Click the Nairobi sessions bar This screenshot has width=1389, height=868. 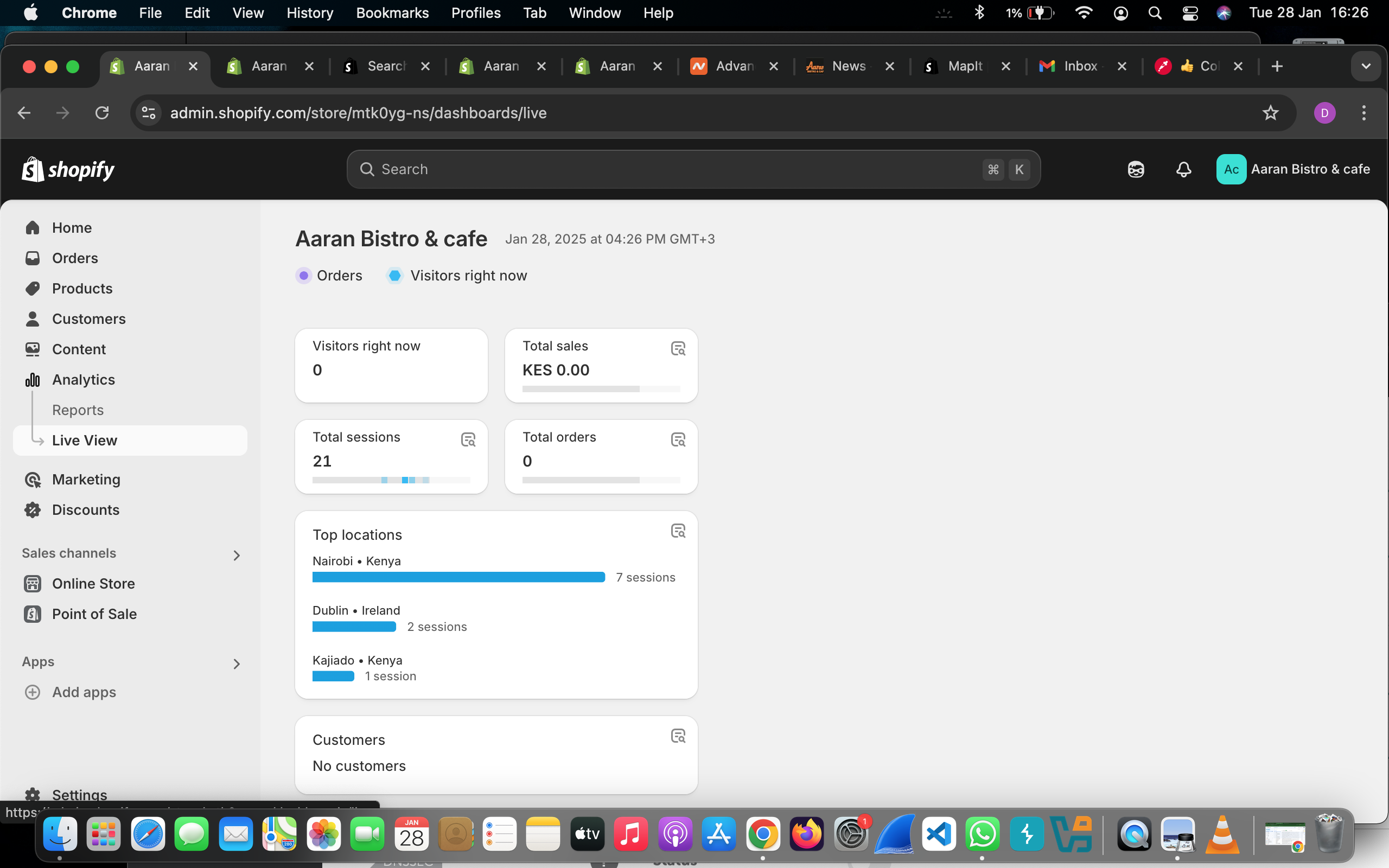click(458, 577)
